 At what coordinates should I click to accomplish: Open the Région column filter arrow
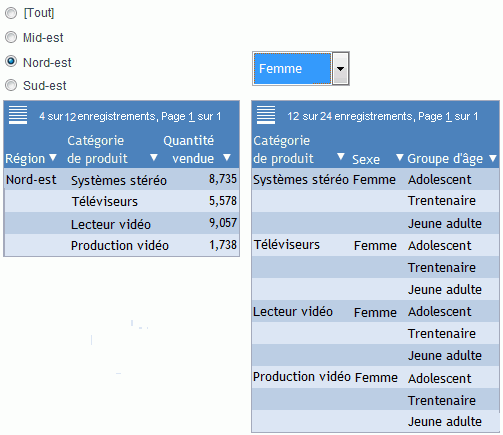[x=53, y=157]
